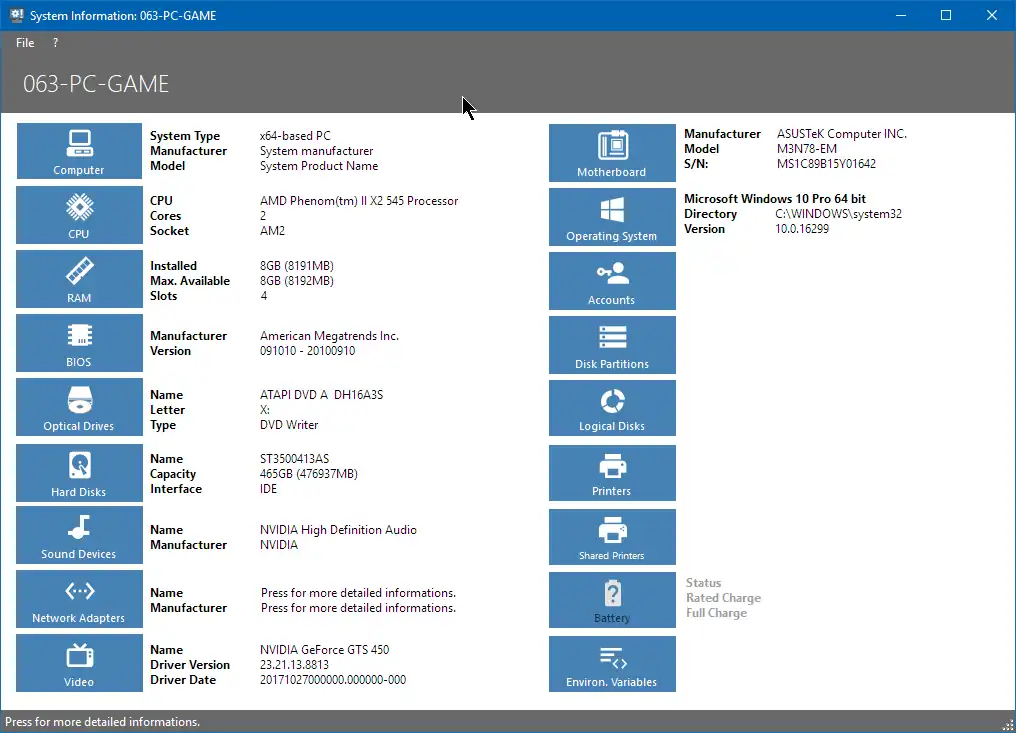Image resolution: width=1016 pixels, height=733 pixels.
Task: Open the Accounts tile
Action: pos(612,281)
